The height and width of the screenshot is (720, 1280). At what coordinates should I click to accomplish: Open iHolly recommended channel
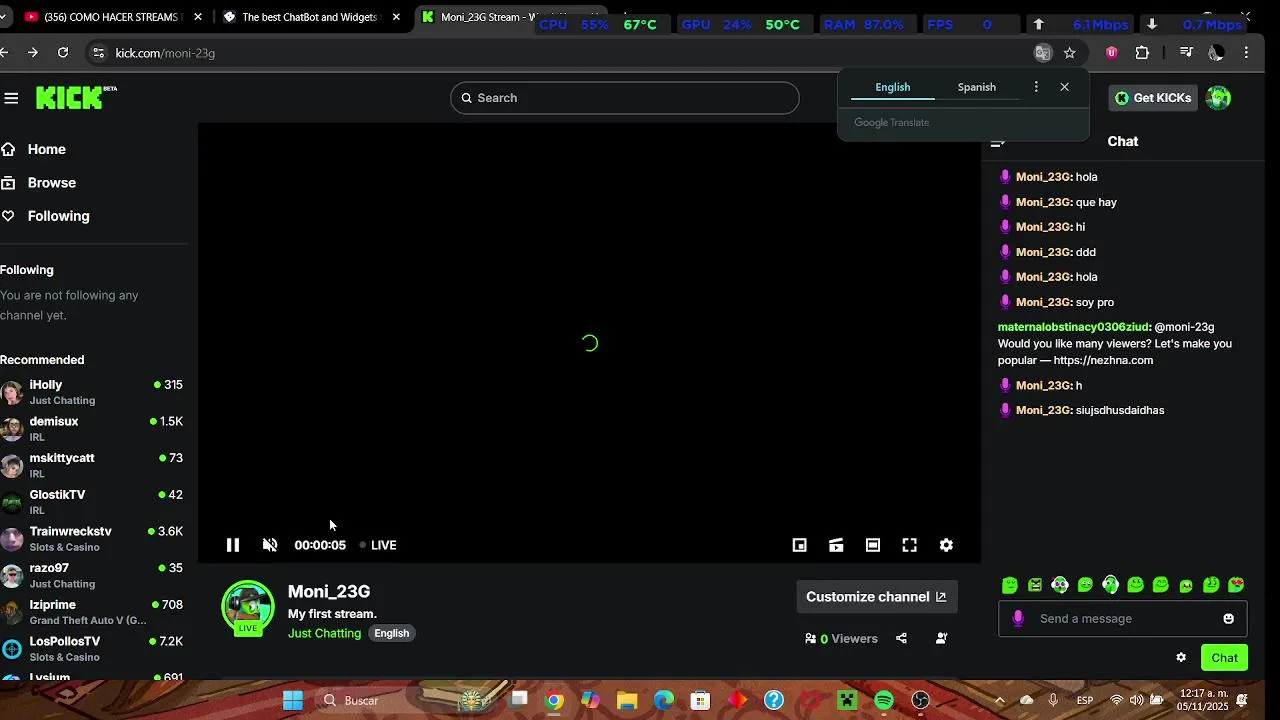click(92, 392)
